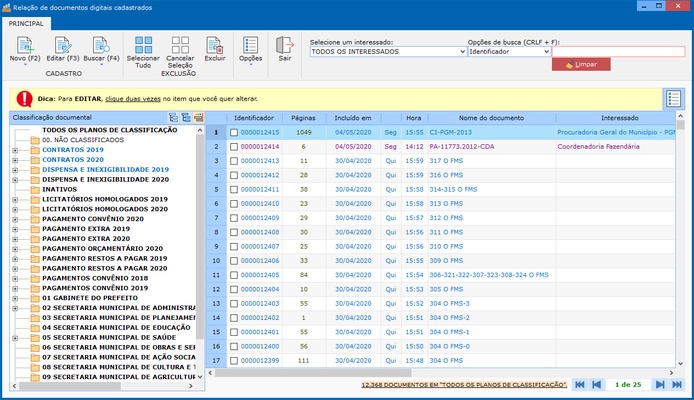This screenshot has width=694, height=400.
Task: Select checkbox of document 0000012403
Action: (x=234, y=304)
